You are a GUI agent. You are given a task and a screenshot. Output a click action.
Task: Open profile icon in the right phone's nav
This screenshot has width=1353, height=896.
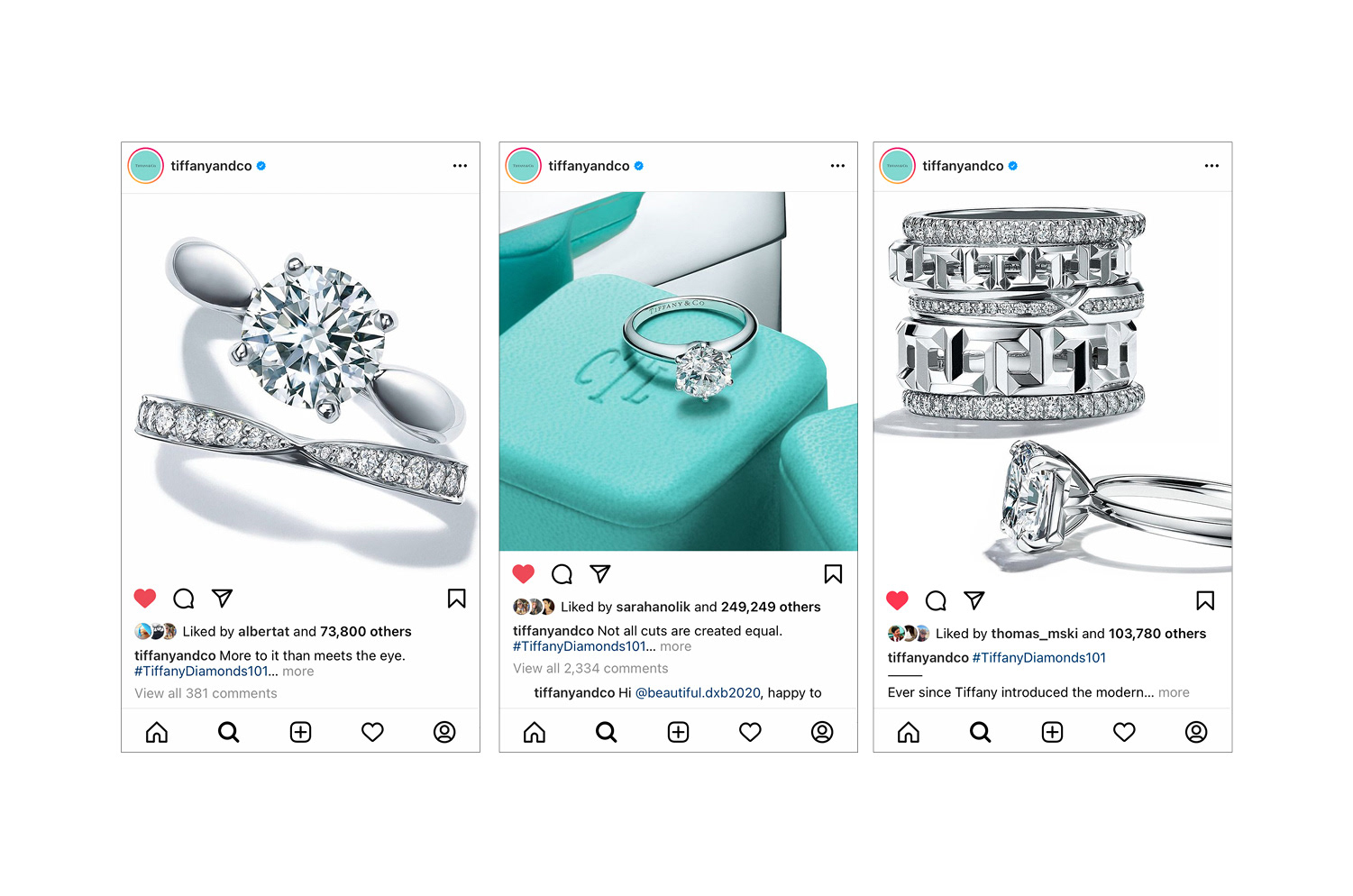(1196, 732)
